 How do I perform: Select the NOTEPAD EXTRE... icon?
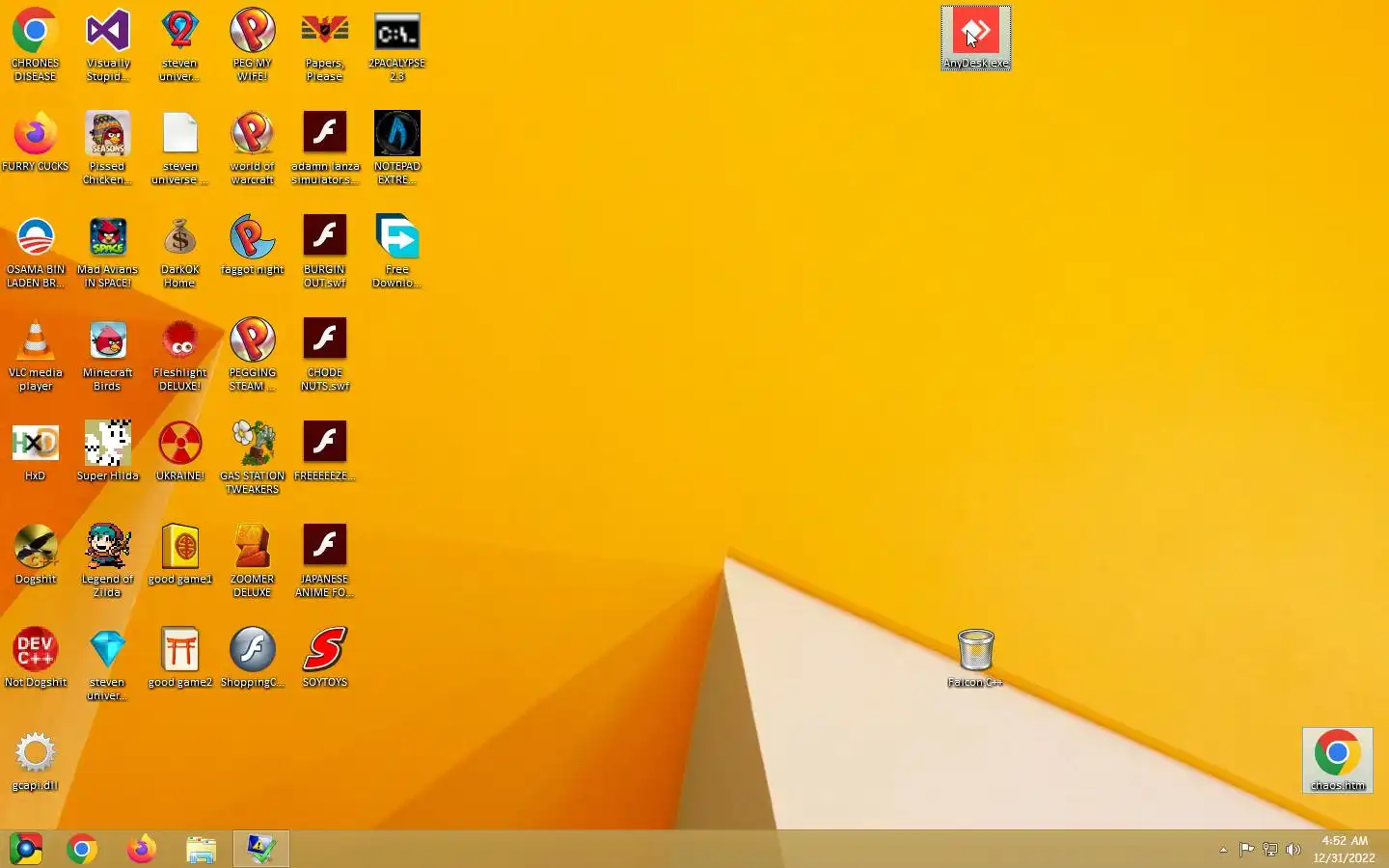(x=397, y=148)
